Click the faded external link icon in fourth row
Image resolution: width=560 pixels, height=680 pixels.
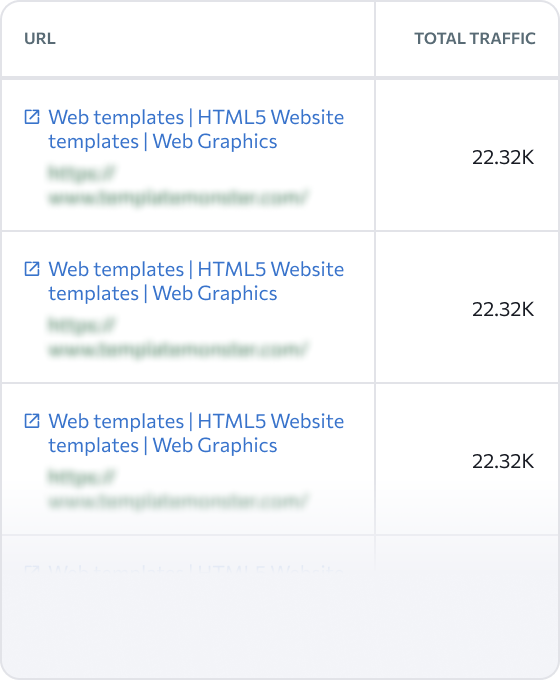coord(32,568)
